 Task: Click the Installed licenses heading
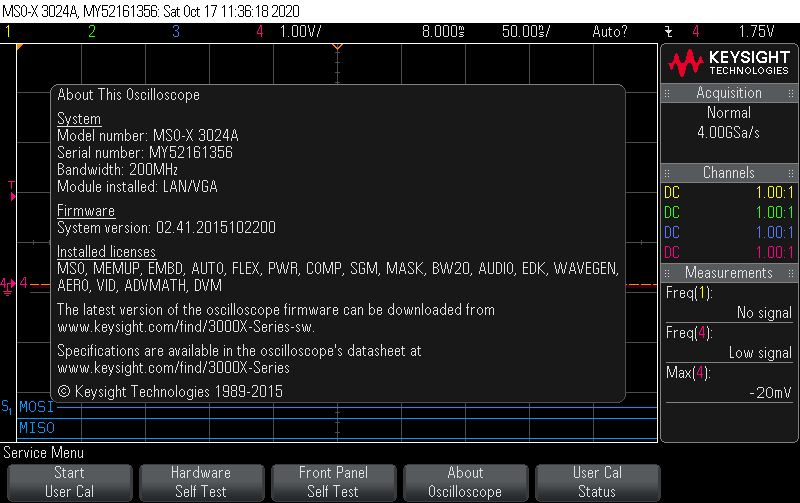[x=106, y=252]
